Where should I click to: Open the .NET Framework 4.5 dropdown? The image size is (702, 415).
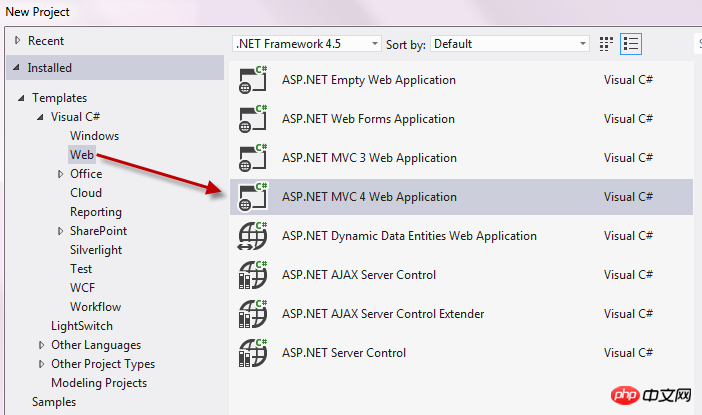(307, 44)
